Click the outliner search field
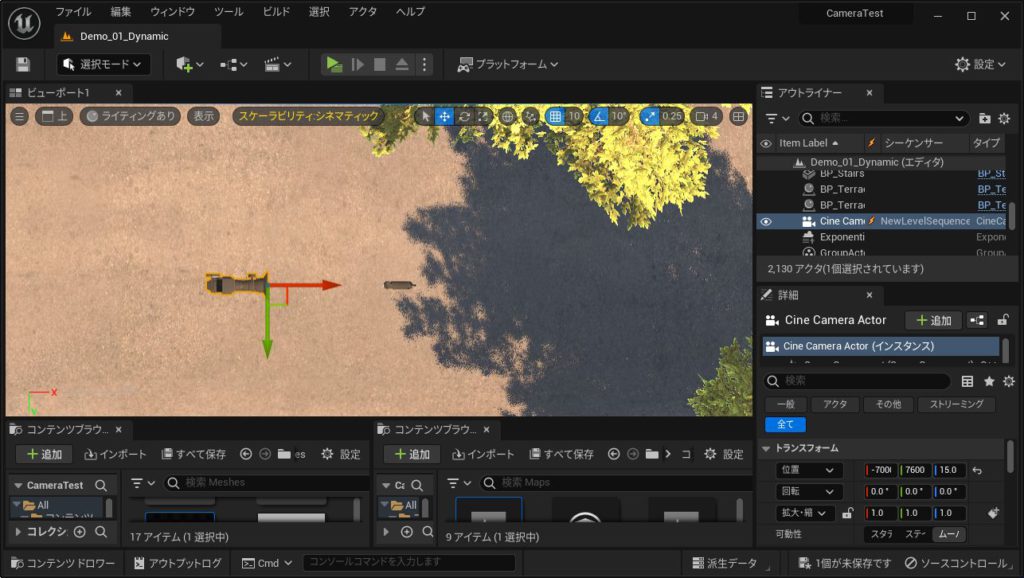Image resolution: width=1024 pixels, height=578 pixels. click(x=883, y=118)
